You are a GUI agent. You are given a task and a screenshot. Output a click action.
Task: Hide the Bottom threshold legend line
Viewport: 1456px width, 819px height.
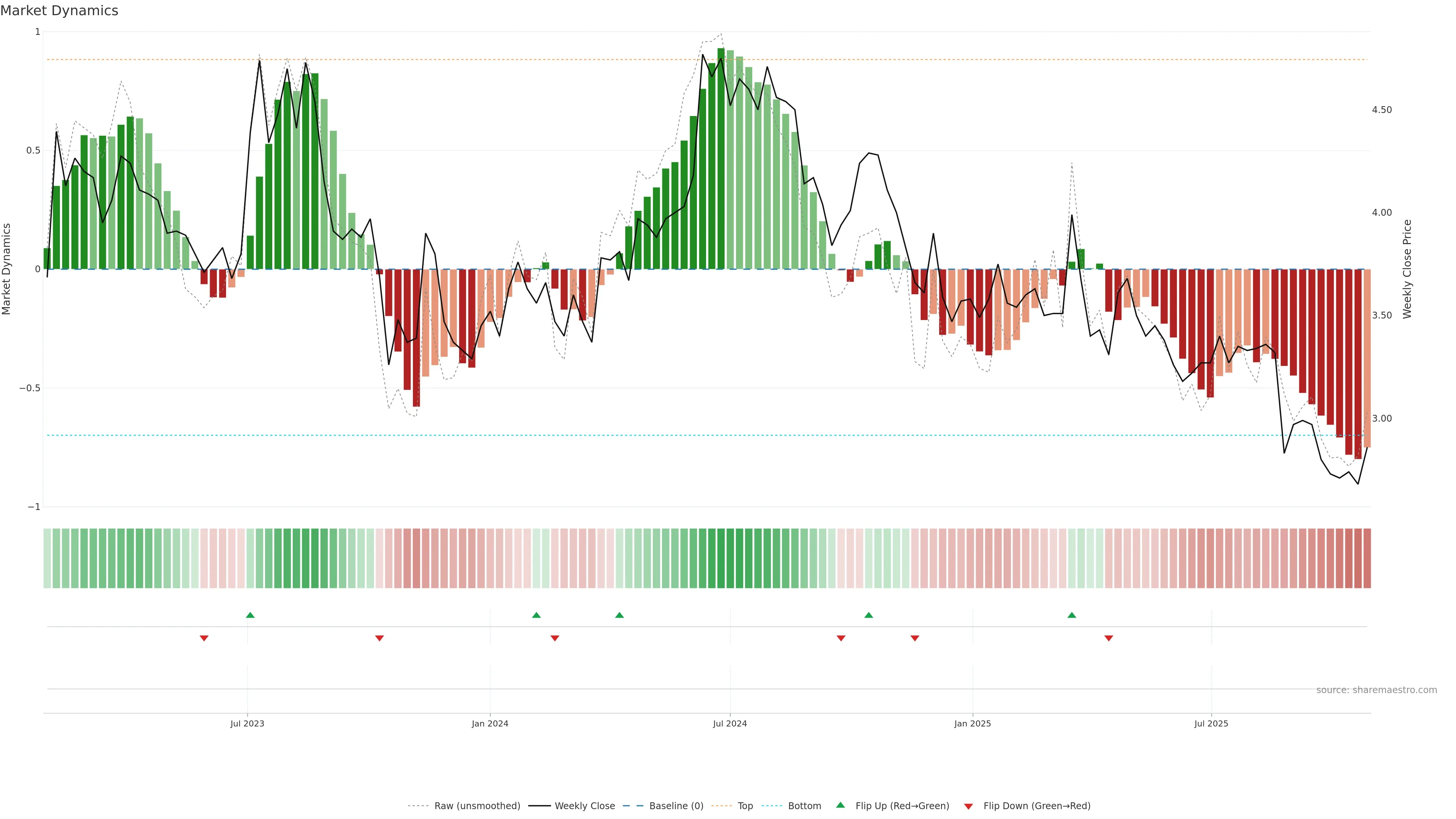tap(804, 806)
